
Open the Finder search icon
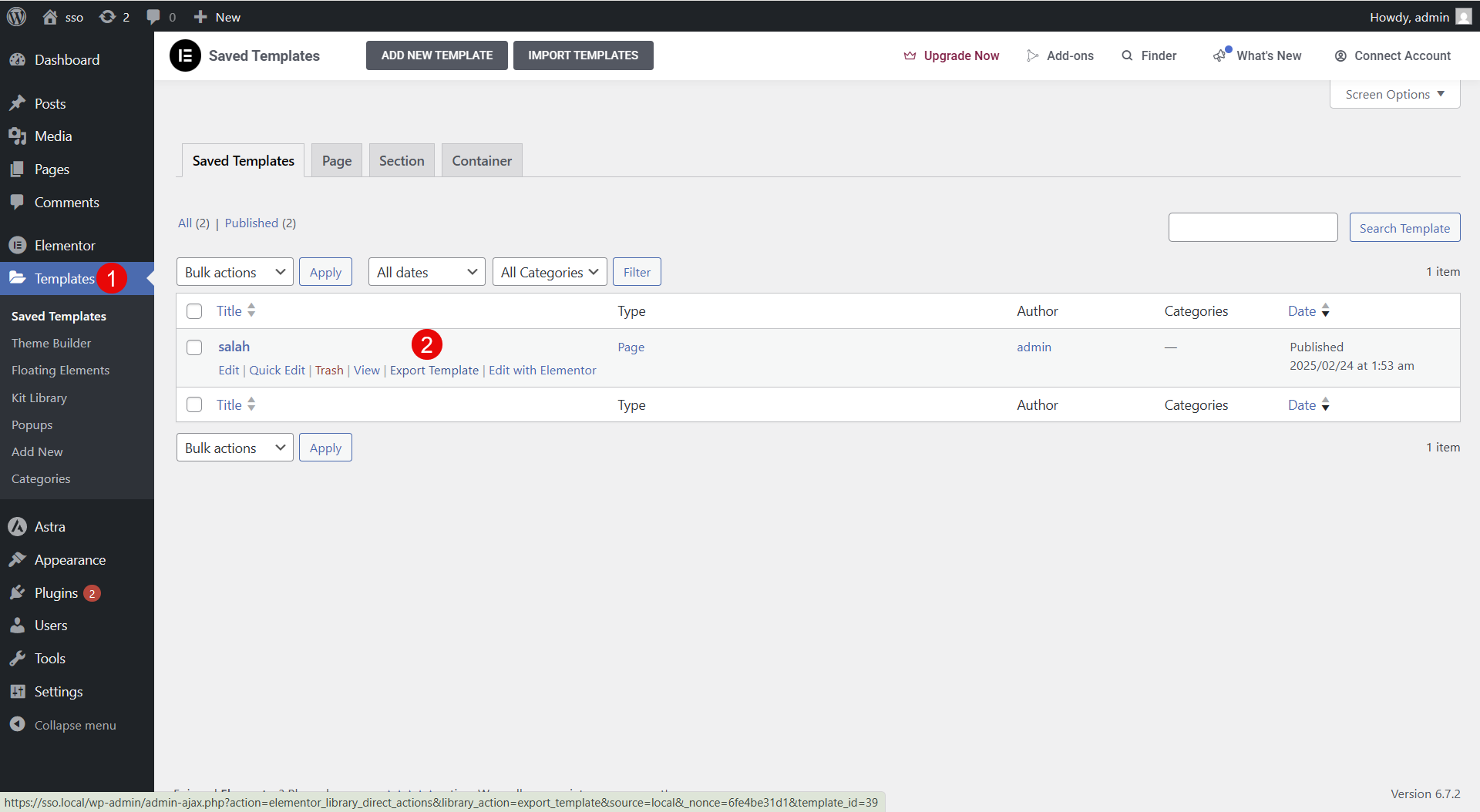coord(1127,55)
